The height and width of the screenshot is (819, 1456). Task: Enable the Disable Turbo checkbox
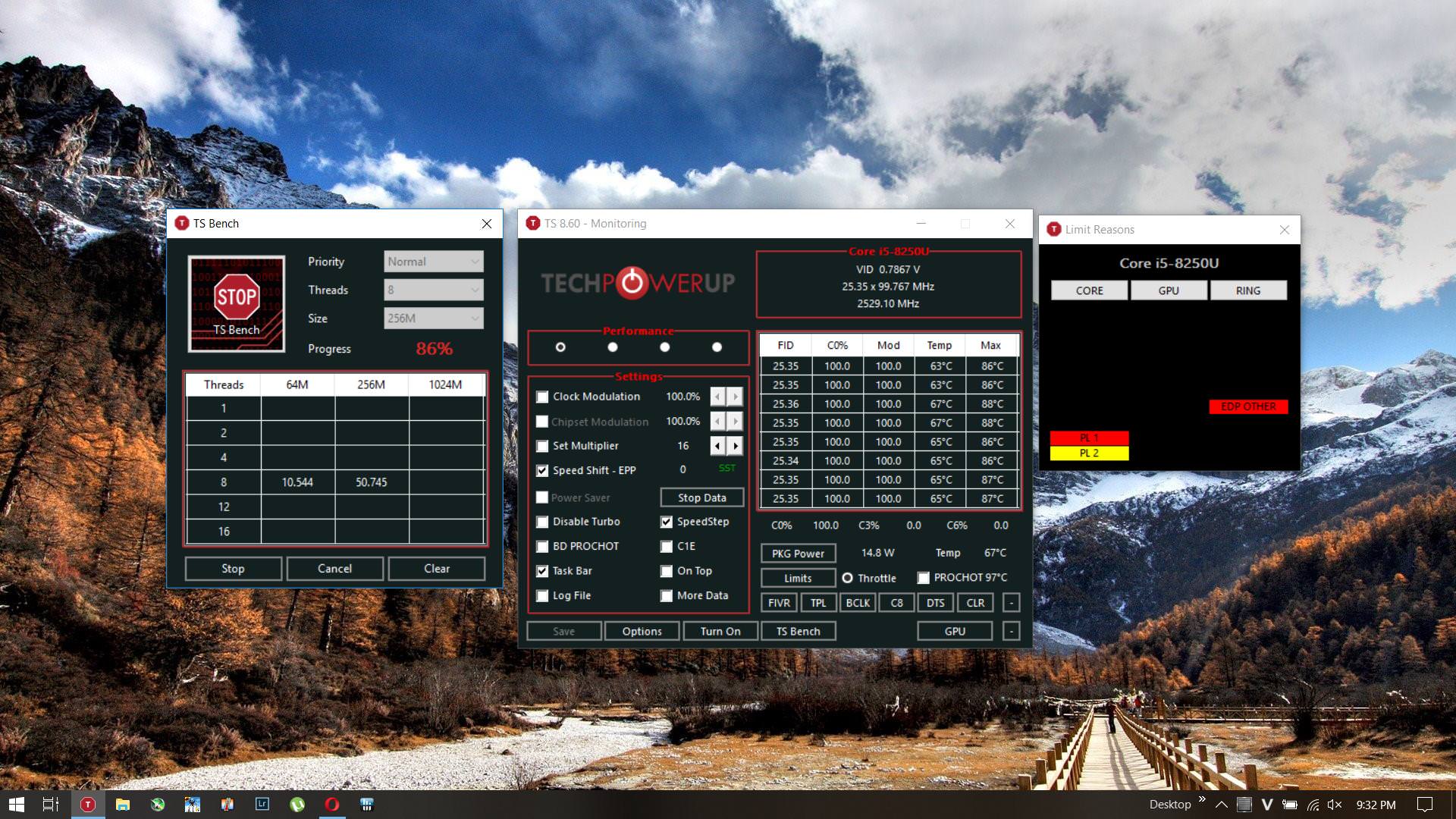pyautogui.click(x=542, y=522)
